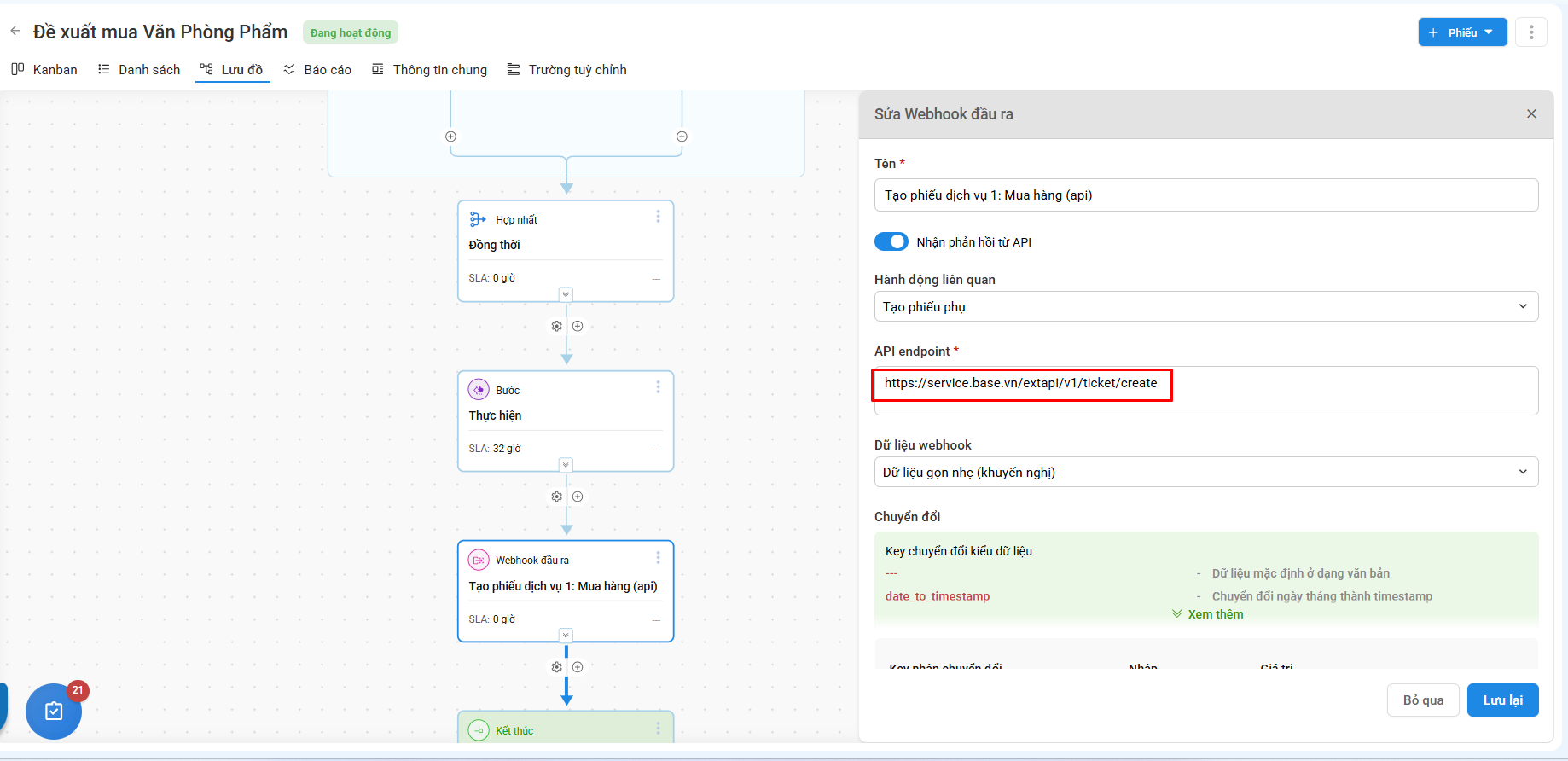Click the Bước step node icon
Viewport: 1568px width, 761px height.
click(x=479, y=390)
